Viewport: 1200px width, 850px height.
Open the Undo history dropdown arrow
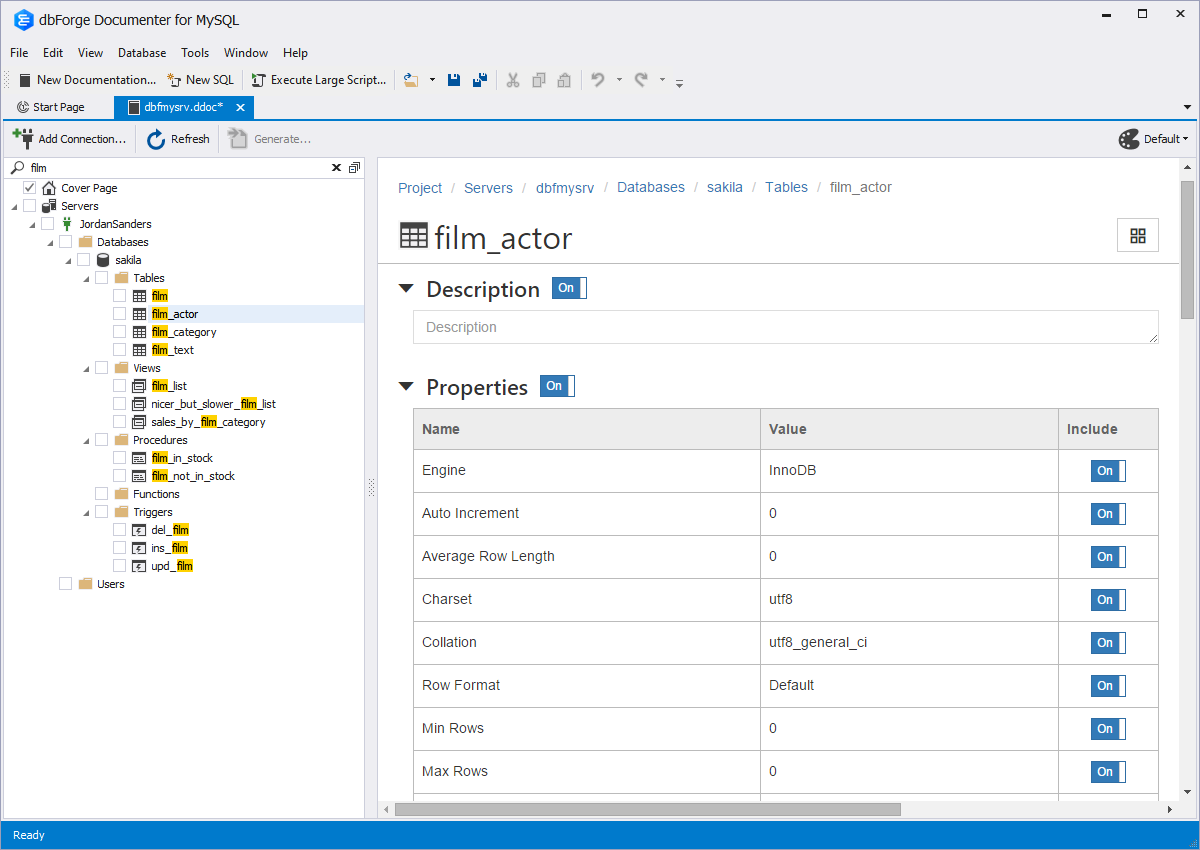pyautogui.click(x=619, y=80)
